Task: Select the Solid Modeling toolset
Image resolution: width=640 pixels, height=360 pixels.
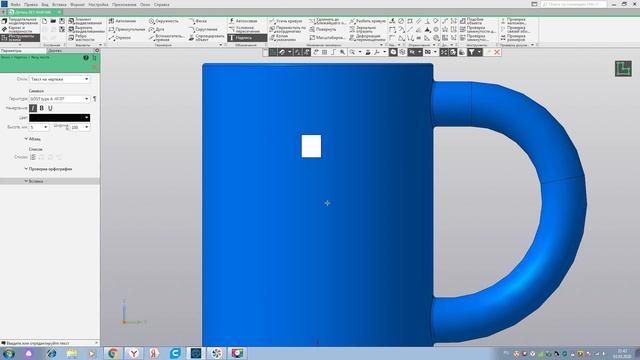Action: click(20, 21)
